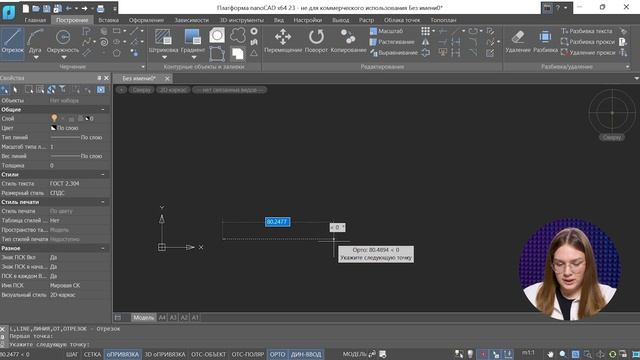Toggle СЕТКА grid display
Viewport: 640px width, 360px height.
coord(92,354)
